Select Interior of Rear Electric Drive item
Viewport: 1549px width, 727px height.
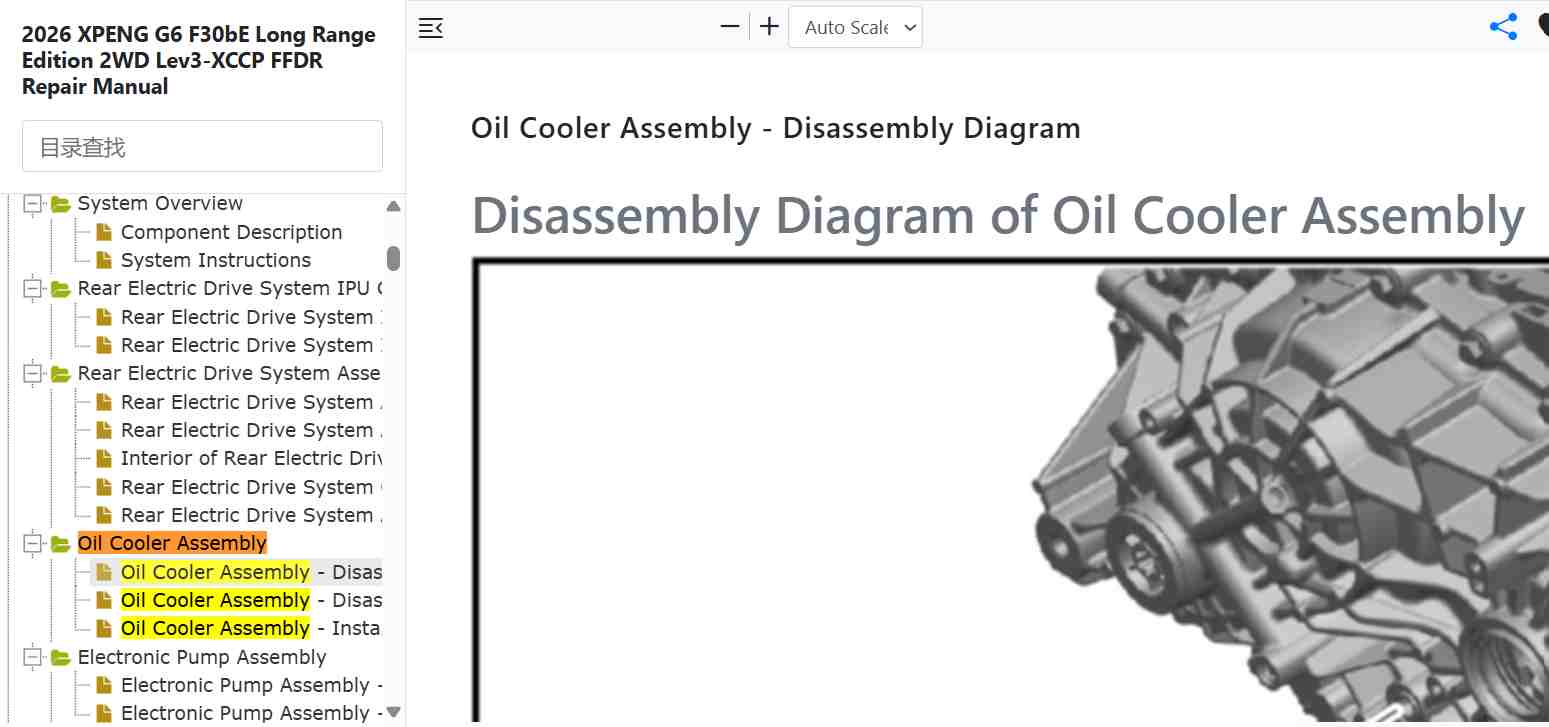click(251, 458)
